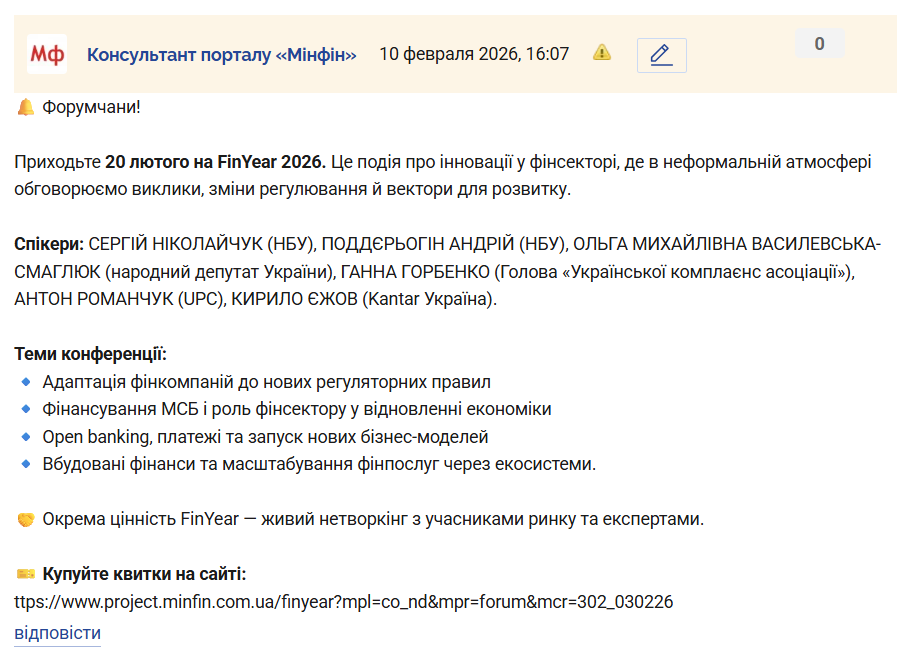Click the handshake emoji near "Окрема цінність"
Viewport: 905px width, 659px height.
click(x=26, y=520)
